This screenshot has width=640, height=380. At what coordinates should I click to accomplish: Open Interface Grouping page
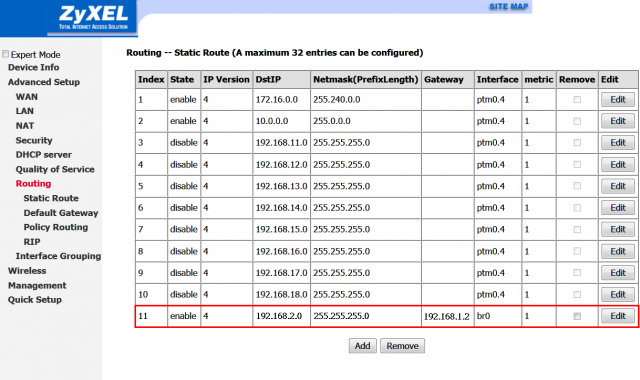tap(58, 256)
